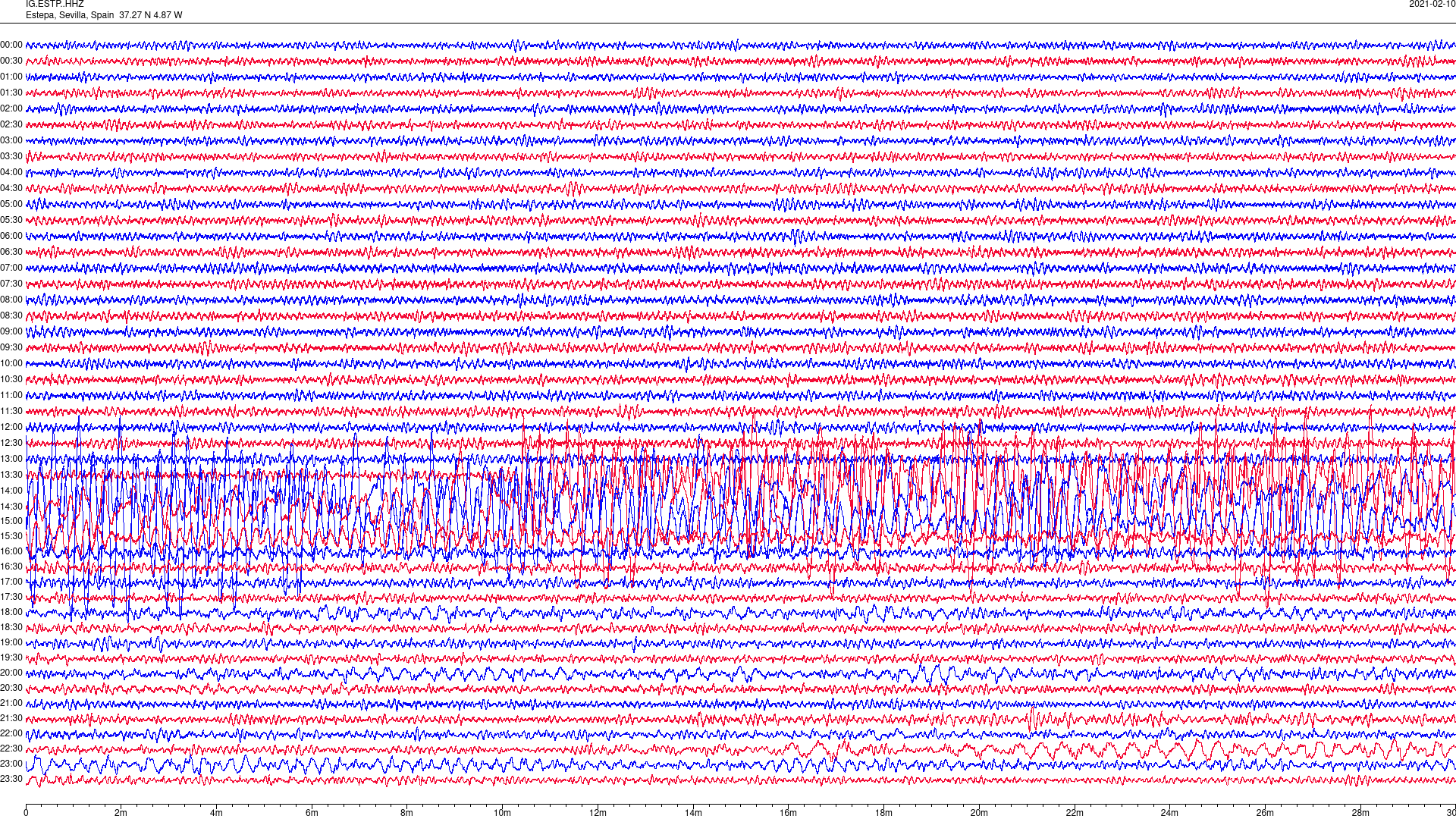
Task: Select the 02:00 time row label
Action: click(11, 108)
